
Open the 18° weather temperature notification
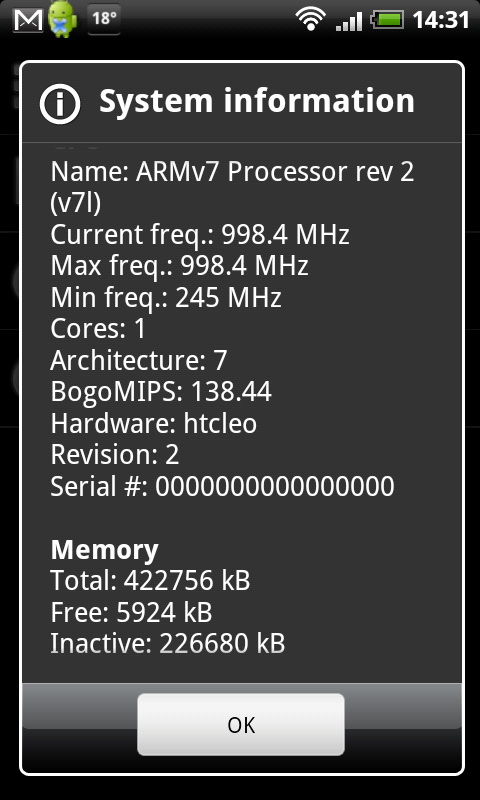click(104, 19)
